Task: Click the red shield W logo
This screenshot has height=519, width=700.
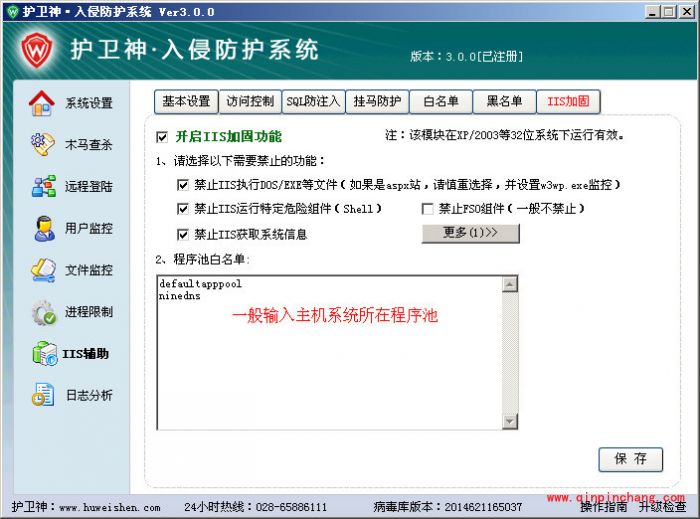Action: click(x=37, y=50)
